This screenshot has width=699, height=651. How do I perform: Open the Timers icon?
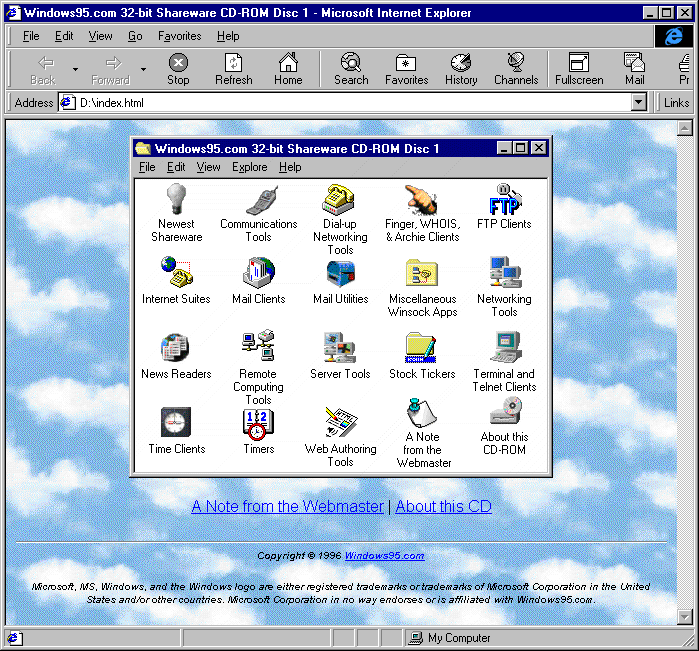click(258, 424)
